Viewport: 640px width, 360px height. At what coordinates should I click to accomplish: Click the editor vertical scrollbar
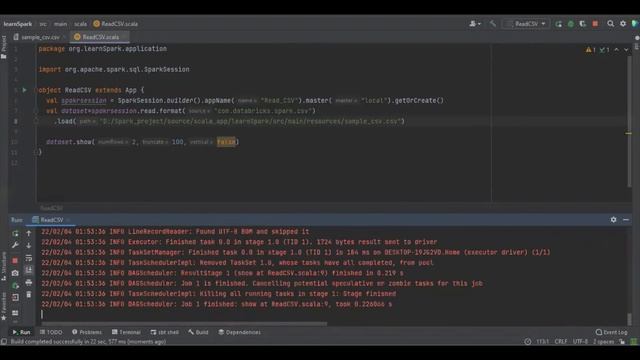[629, 122]
